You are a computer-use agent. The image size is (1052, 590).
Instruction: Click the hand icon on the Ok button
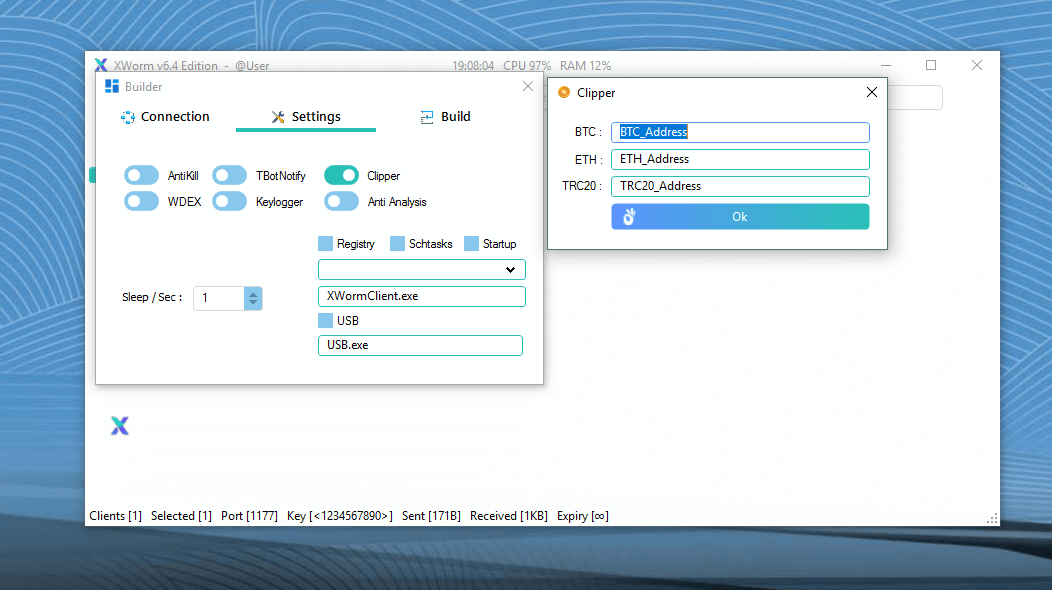click(x=629, y=217)
